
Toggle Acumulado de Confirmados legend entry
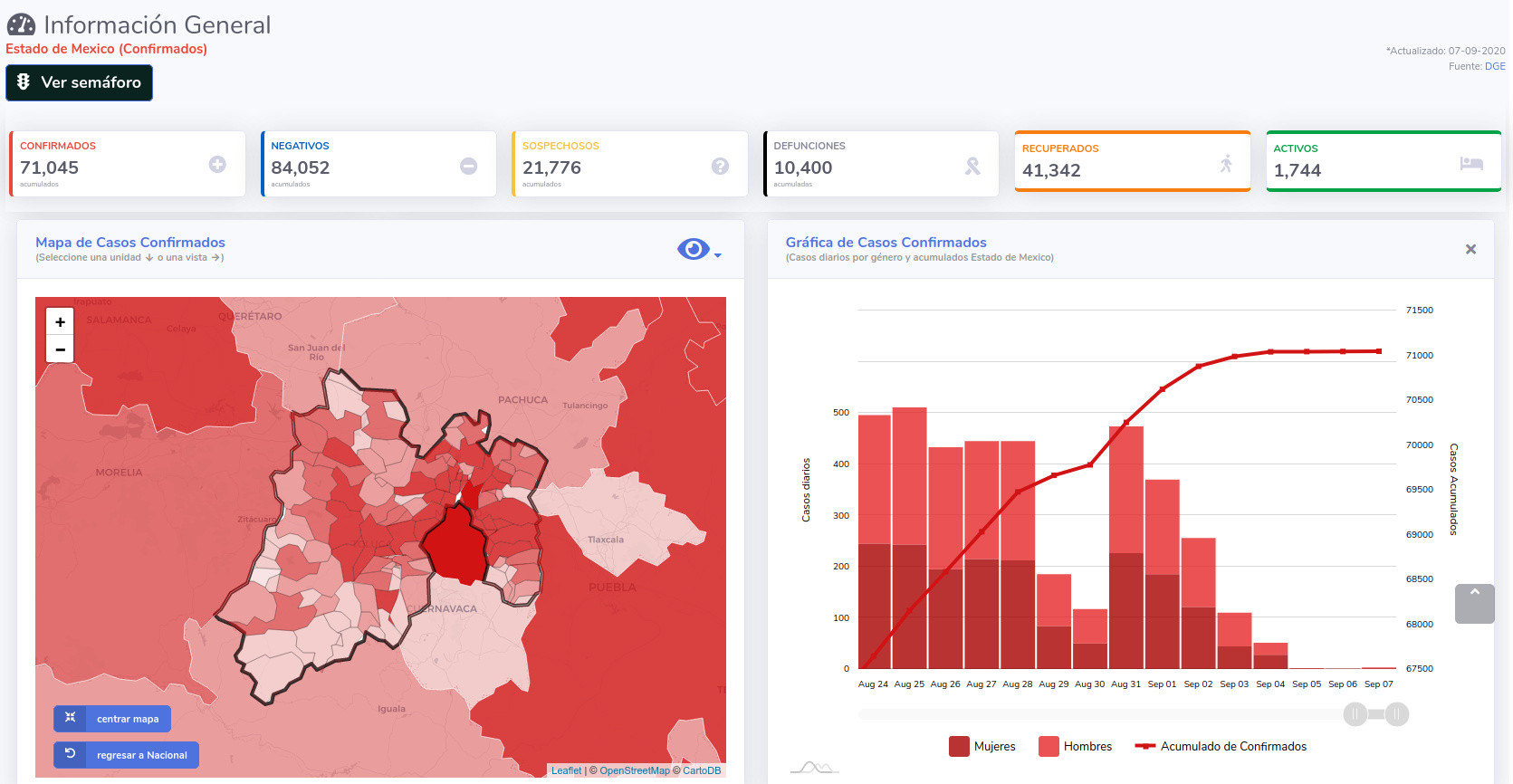click(1221, 746)
